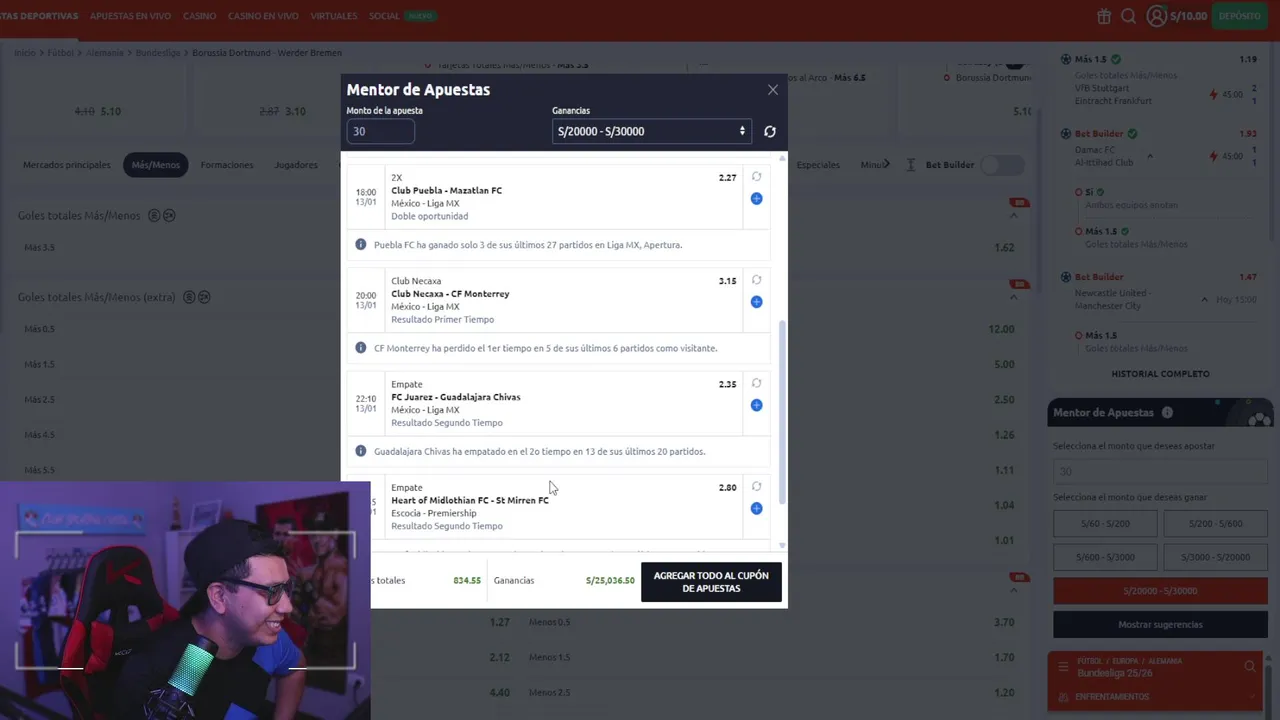Add Club Puebla - Mazatlan FC bet with plus icon
Viewport: 1280px width, 720px height.
tap(756, 199)
